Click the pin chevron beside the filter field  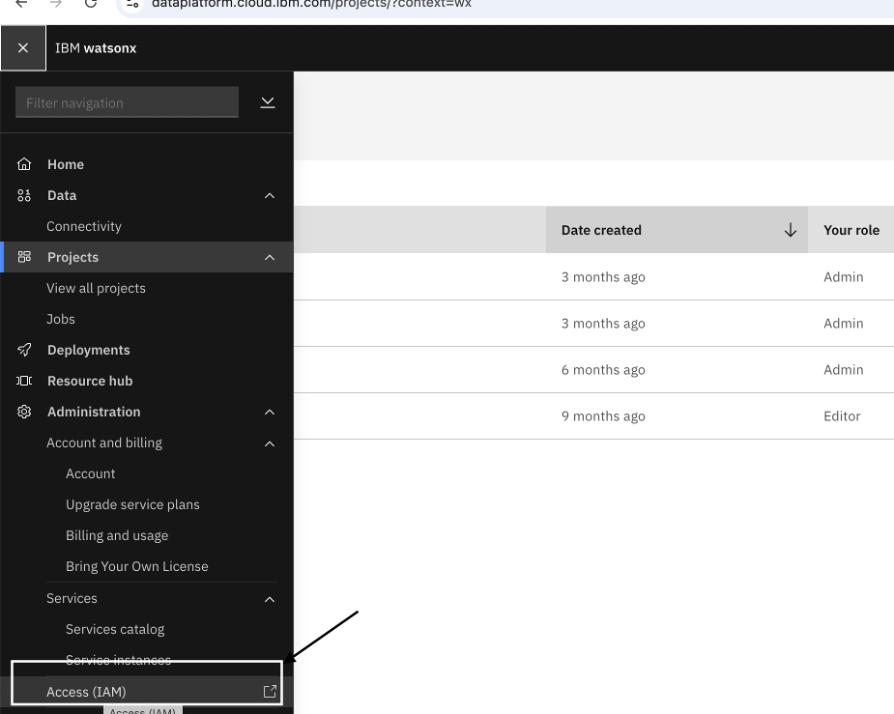tap(268, 102)
